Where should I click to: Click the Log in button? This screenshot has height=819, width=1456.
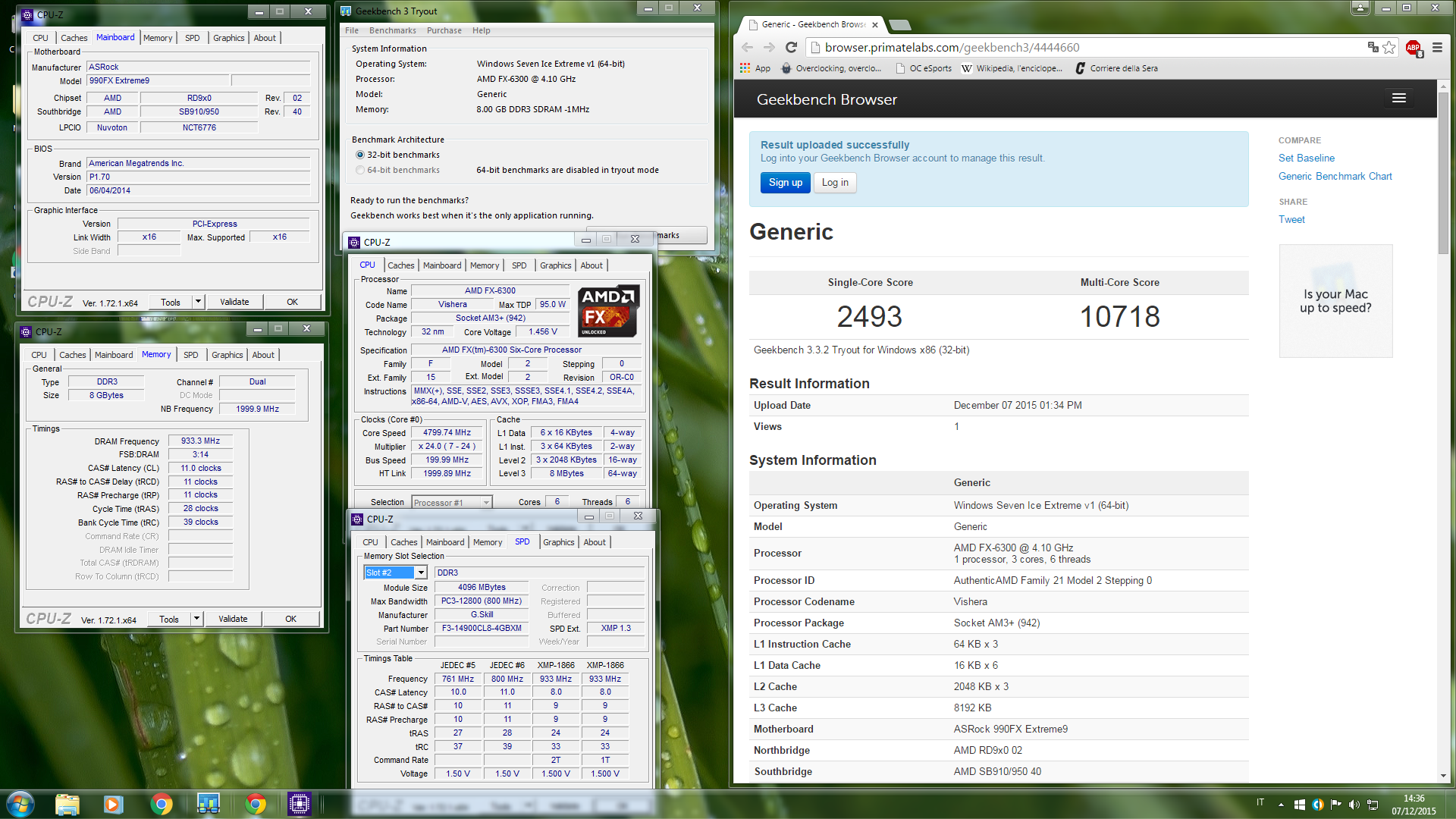click(x=835, y=183)
